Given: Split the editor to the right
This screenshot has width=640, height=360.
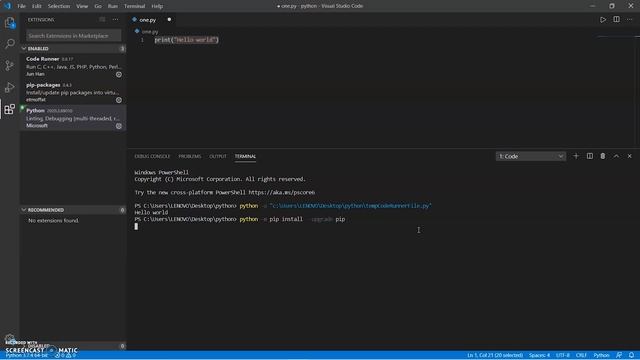Looking at the screenshot, I should coord(616,20).
